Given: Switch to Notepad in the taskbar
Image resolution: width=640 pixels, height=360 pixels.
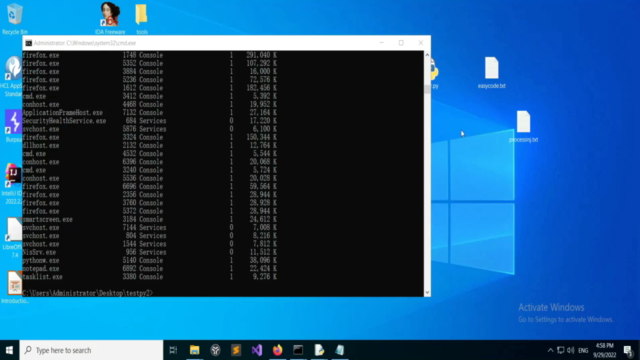Looking at the screenshot, I should pos(340,350).
